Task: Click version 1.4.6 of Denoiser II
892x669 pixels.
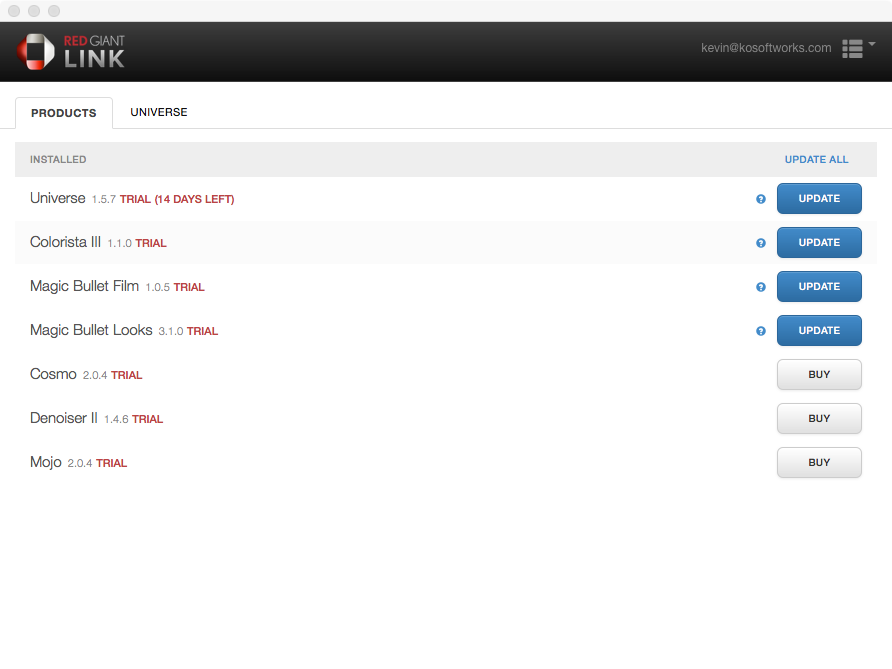Action: (x=116, y=420)
